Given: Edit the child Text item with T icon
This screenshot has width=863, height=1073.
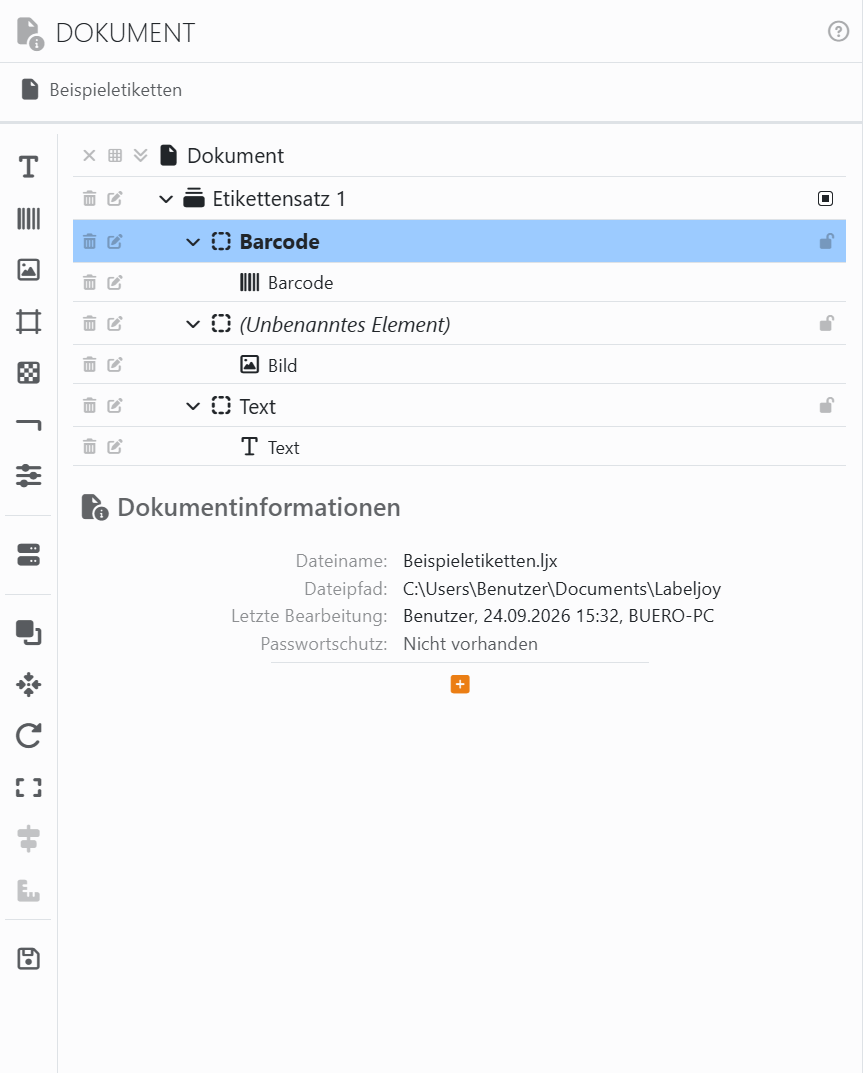Looking at the screenshot, I should (115, 447).
